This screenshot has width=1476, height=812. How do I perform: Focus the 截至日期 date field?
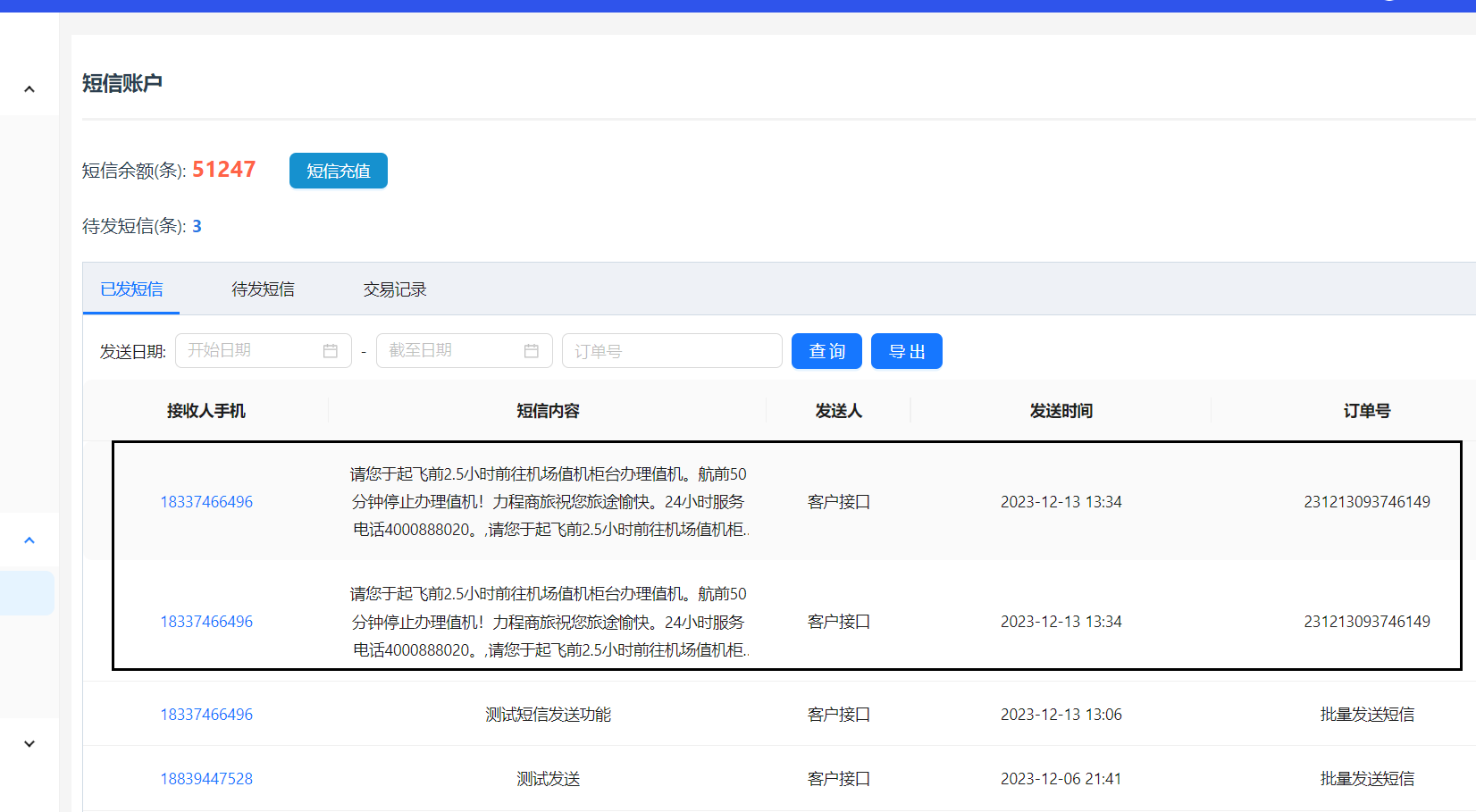(x=451, y=351)
